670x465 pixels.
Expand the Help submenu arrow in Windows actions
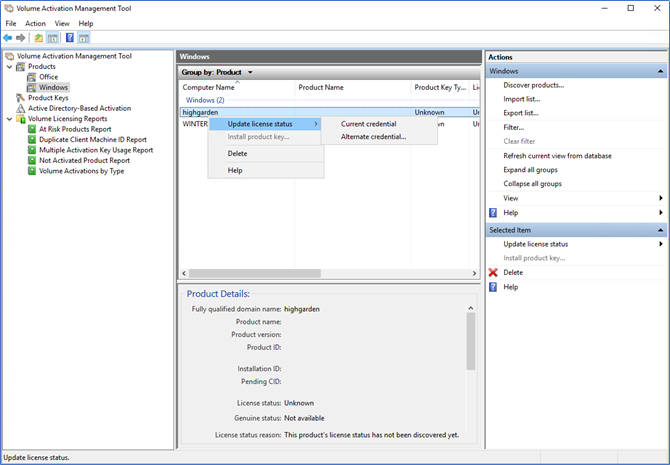click(661, 212)
